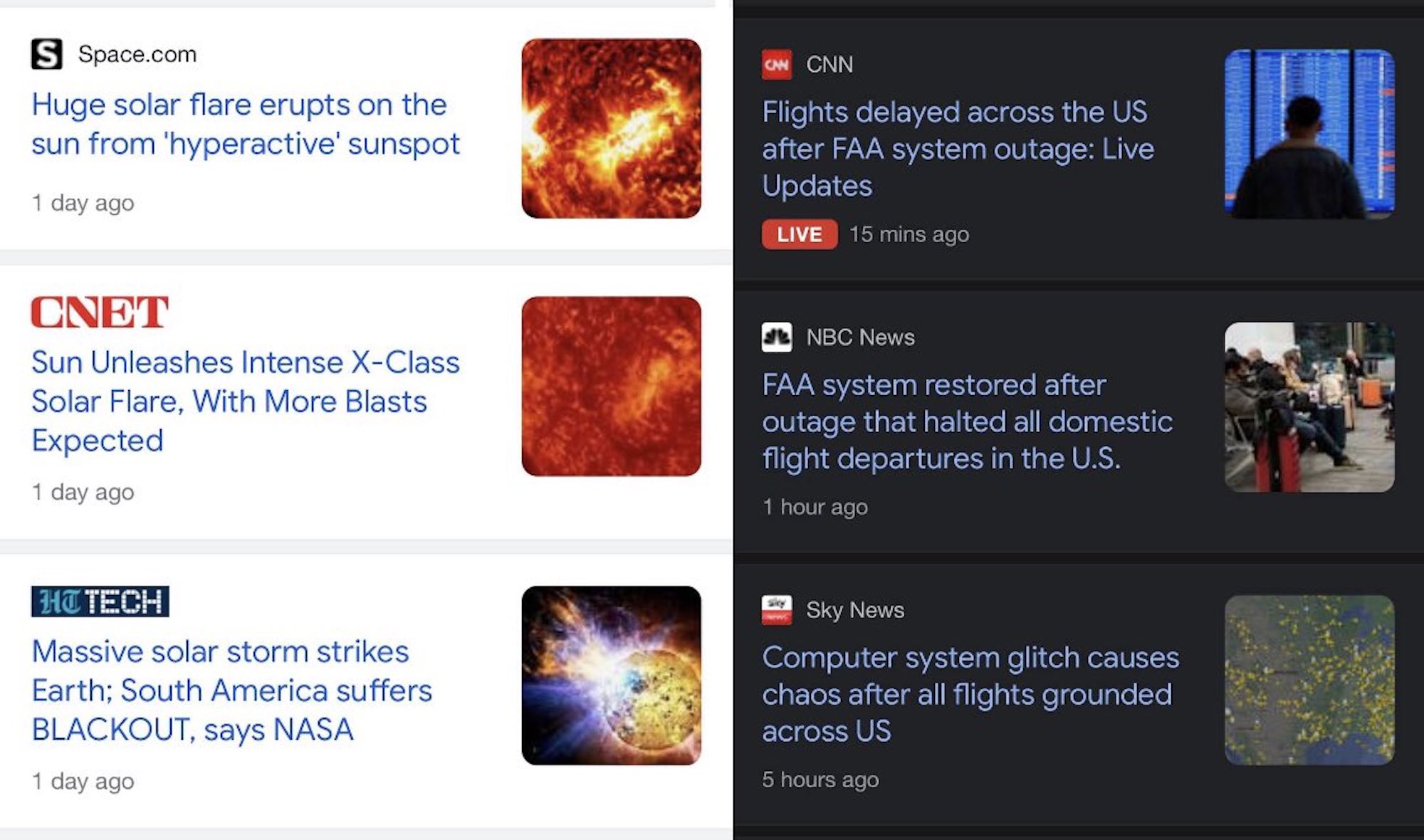Click the waiting passengers thumbnail
Viewport: 1424px width, 840px height.
tap(1309, 407)
